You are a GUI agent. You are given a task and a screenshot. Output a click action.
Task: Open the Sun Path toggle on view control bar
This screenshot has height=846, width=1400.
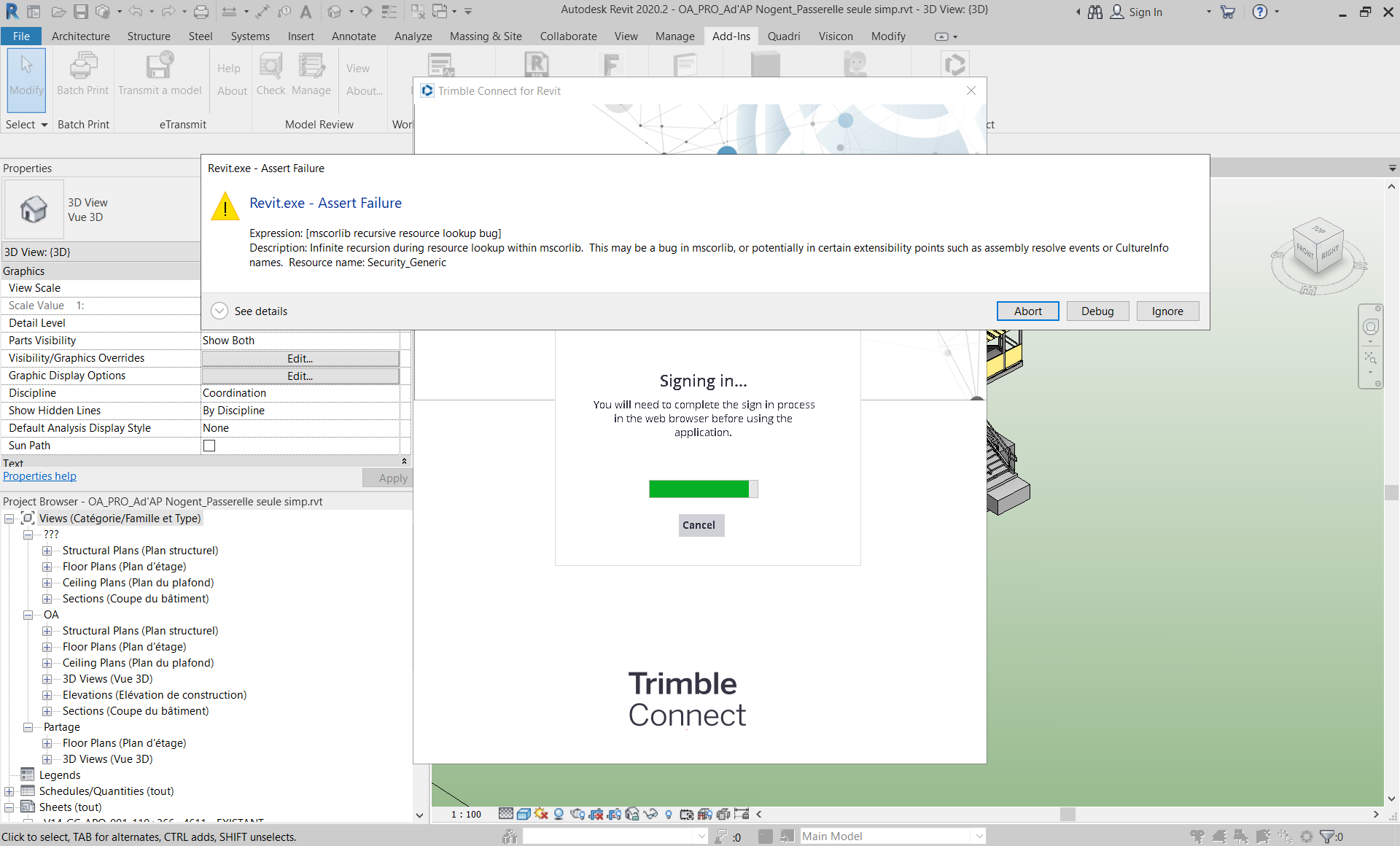[x=540, y=814]
